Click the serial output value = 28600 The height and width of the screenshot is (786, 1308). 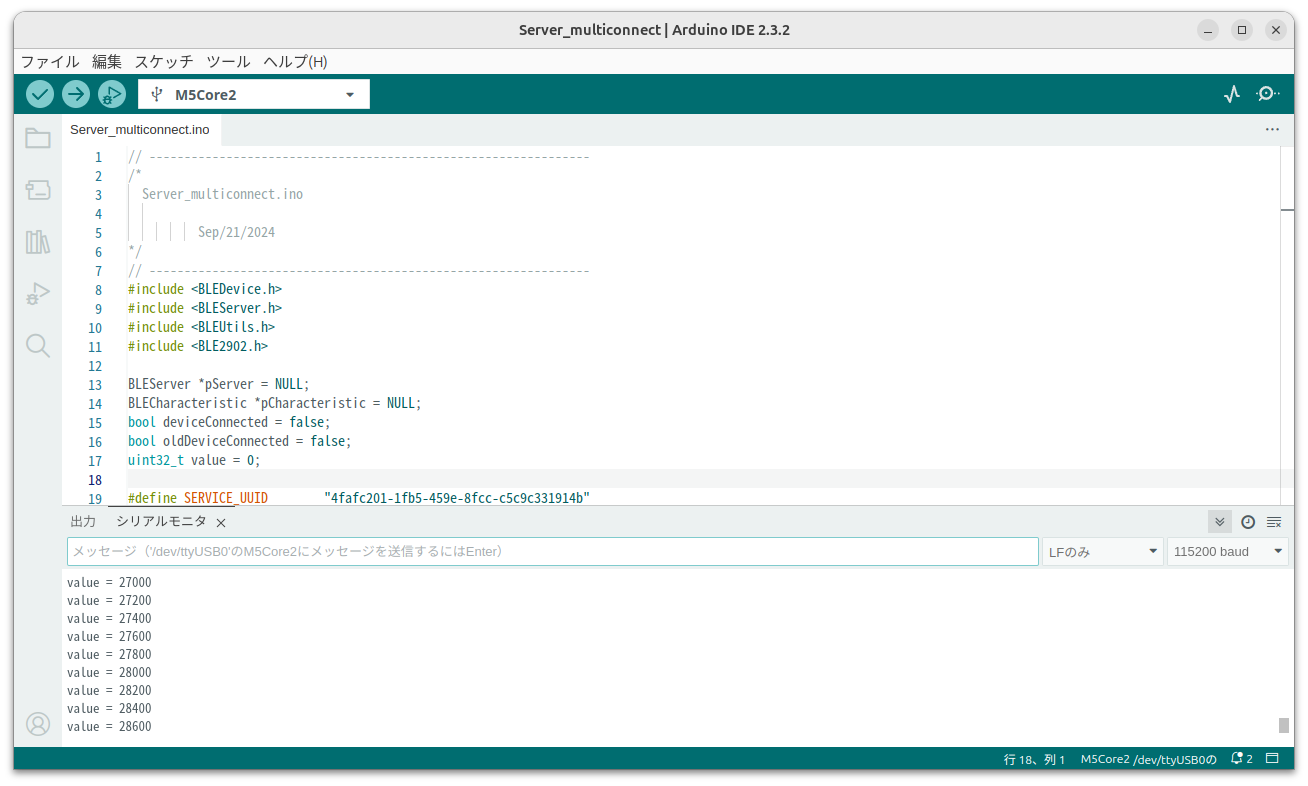pyautogui.click(x=109, y=726)
